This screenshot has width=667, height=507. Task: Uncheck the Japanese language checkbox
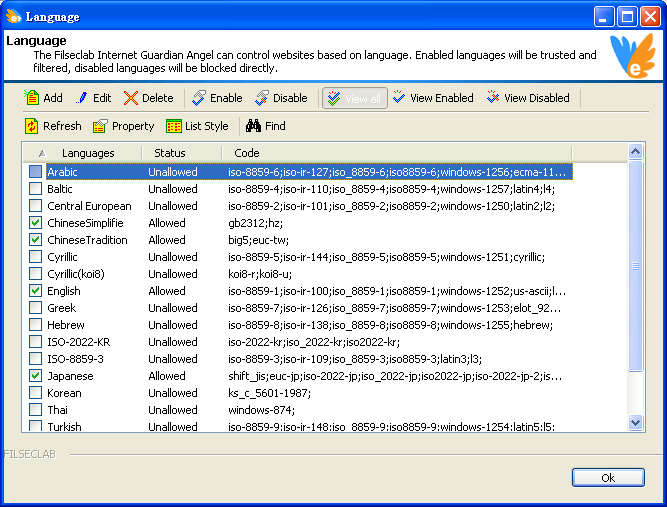[x=36, y=376]
